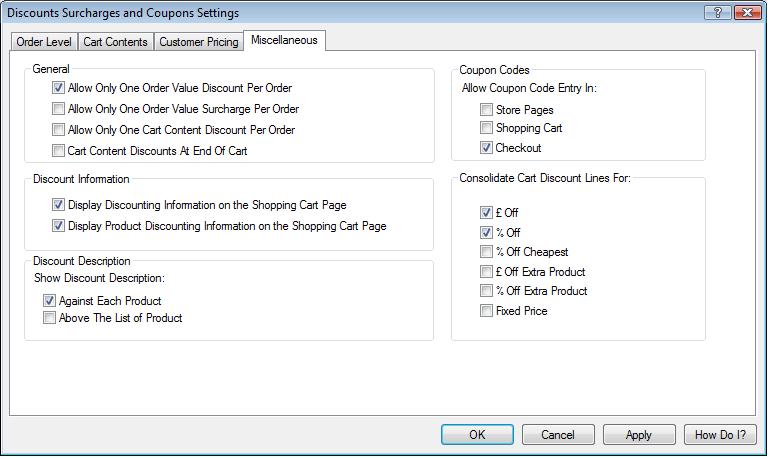Enable coupon code entry in Shopping Cart
This screenshot has width=770, height=459.
(487, 128)
